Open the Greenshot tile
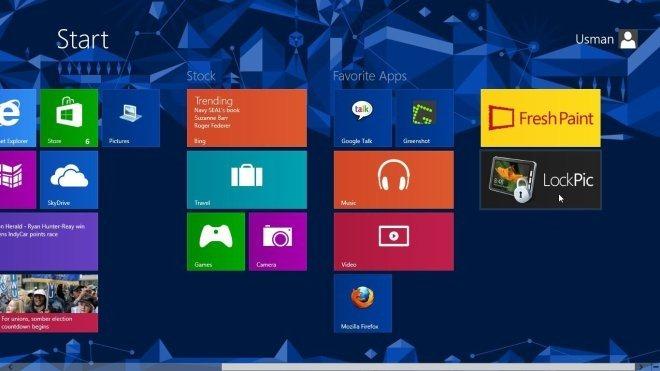660x371 pixels. 424,118
